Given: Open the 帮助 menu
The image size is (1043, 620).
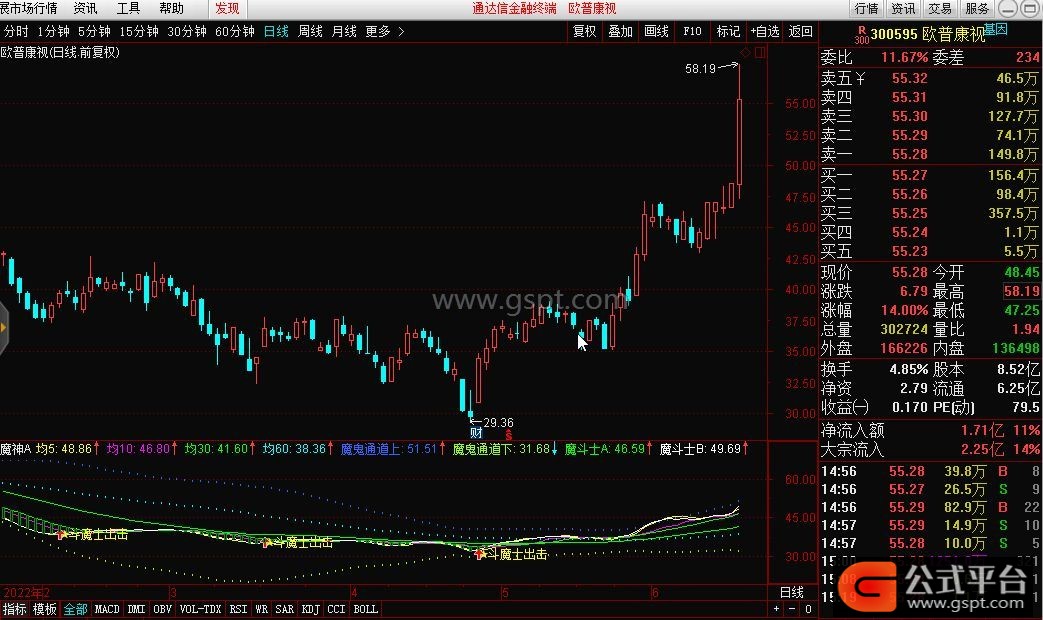Looking at the screenshot, I should click(x=172, y=8).
